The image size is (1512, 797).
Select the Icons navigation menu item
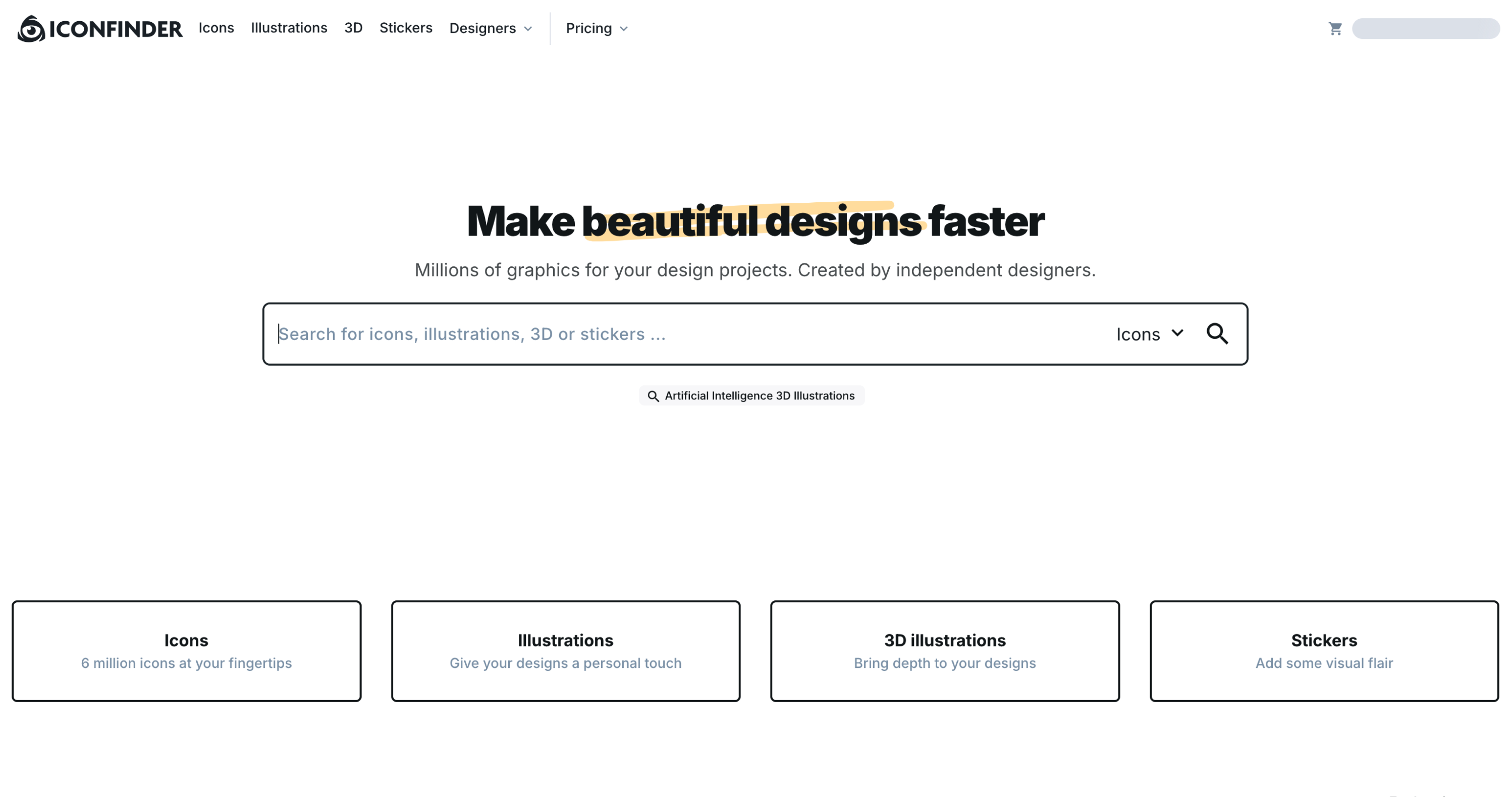click(x=216, y=28)
